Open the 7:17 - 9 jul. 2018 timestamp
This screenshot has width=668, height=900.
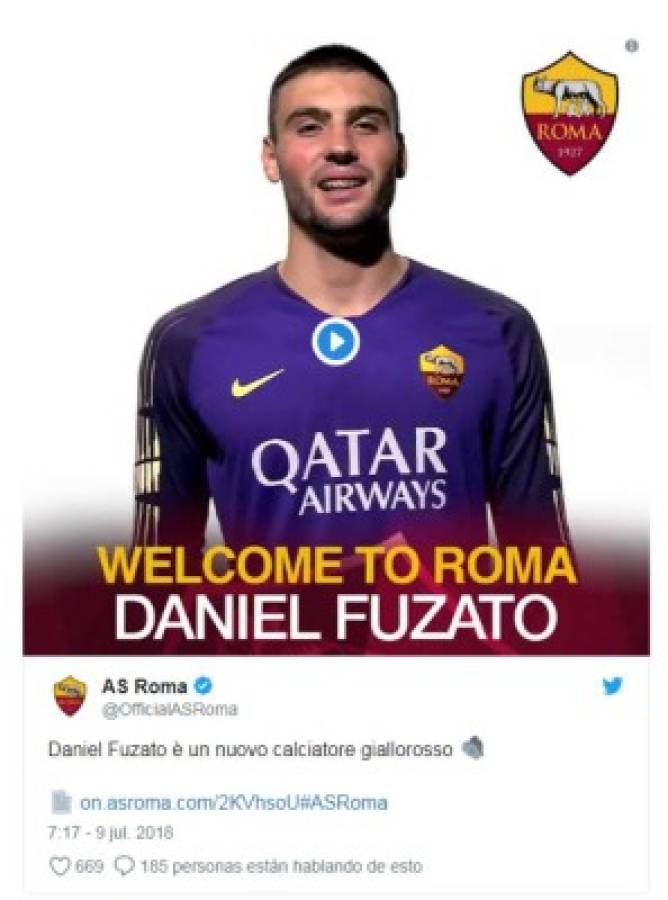point(110,832)
